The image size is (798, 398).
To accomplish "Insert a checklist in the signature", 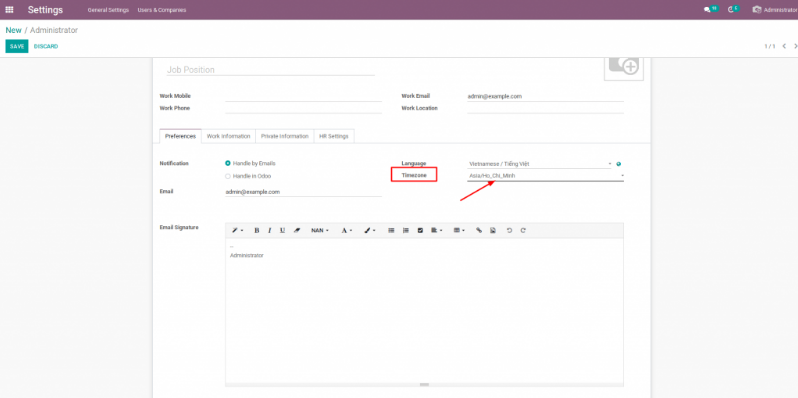I will [420, 231].
